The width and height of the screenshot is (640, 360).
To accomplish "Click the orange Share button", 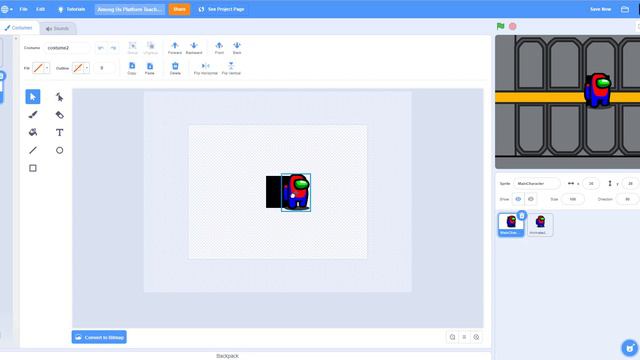I will [179, 9].
